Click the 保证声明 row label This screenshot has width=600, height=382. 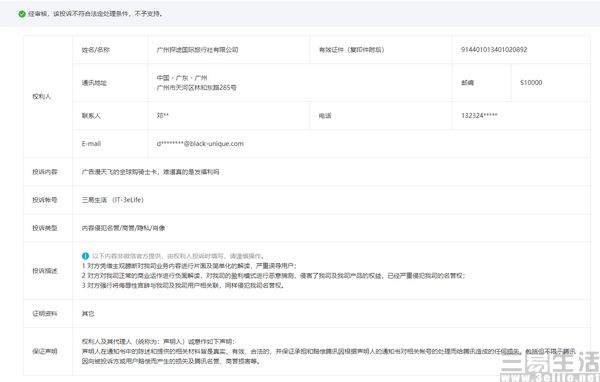(45, 351)
